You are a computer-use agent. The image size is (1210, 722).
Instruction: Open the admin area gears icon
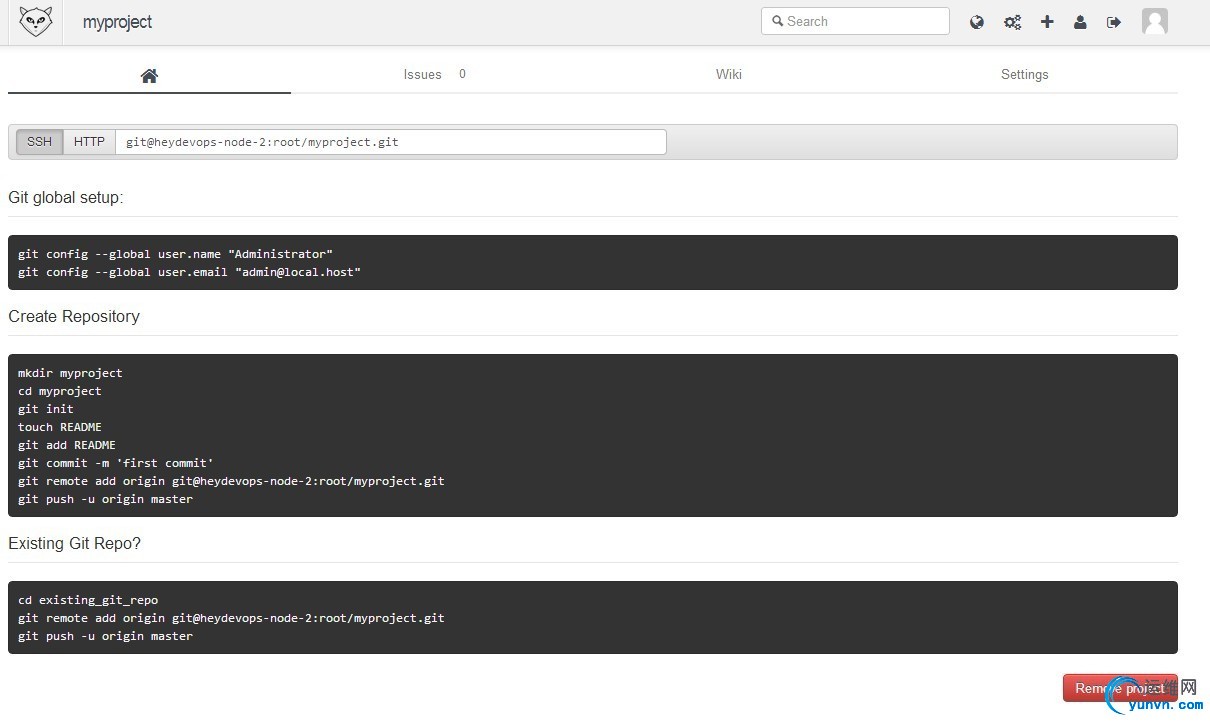1012,22
